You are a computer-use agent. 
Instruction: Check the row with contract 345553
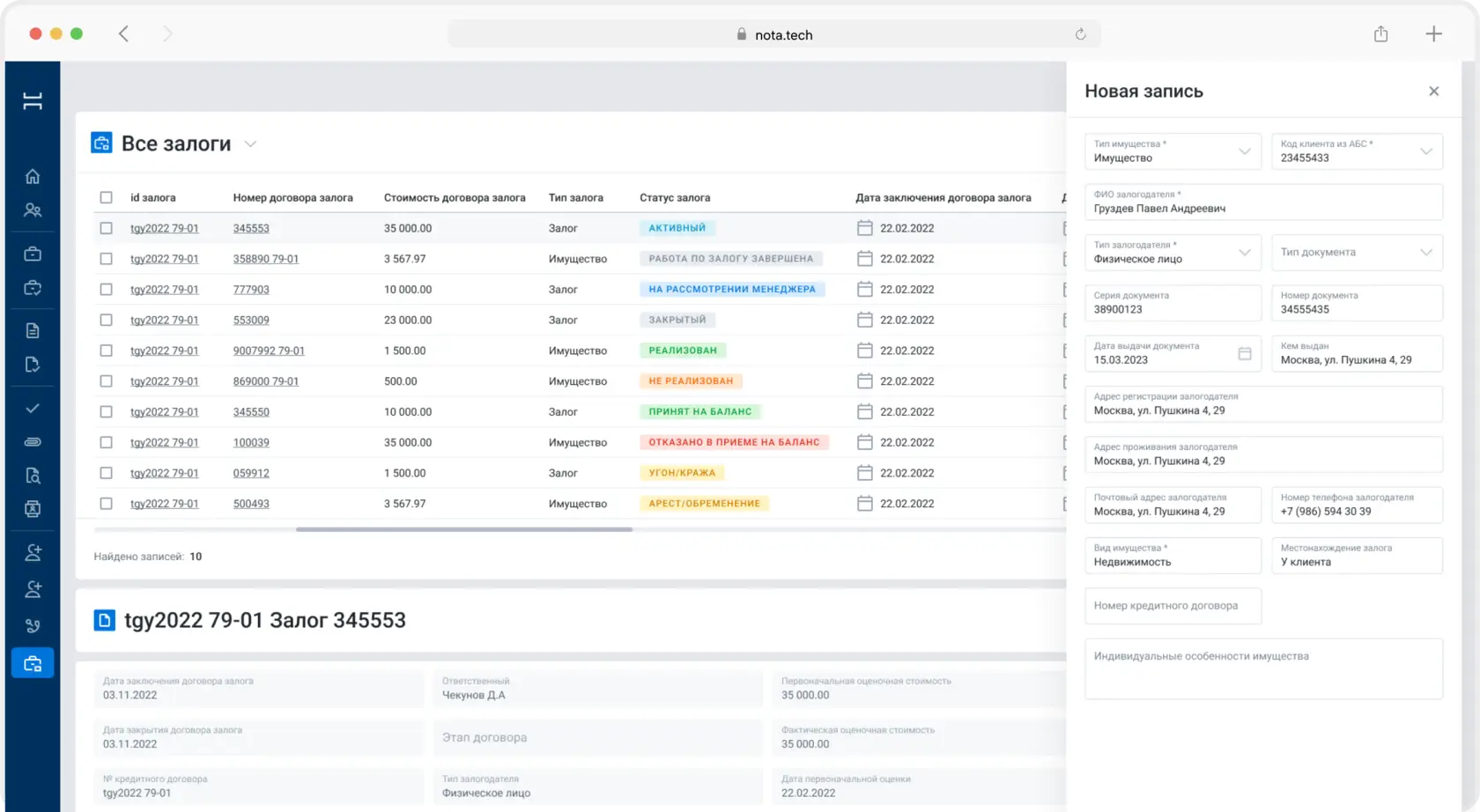(106, 228)
